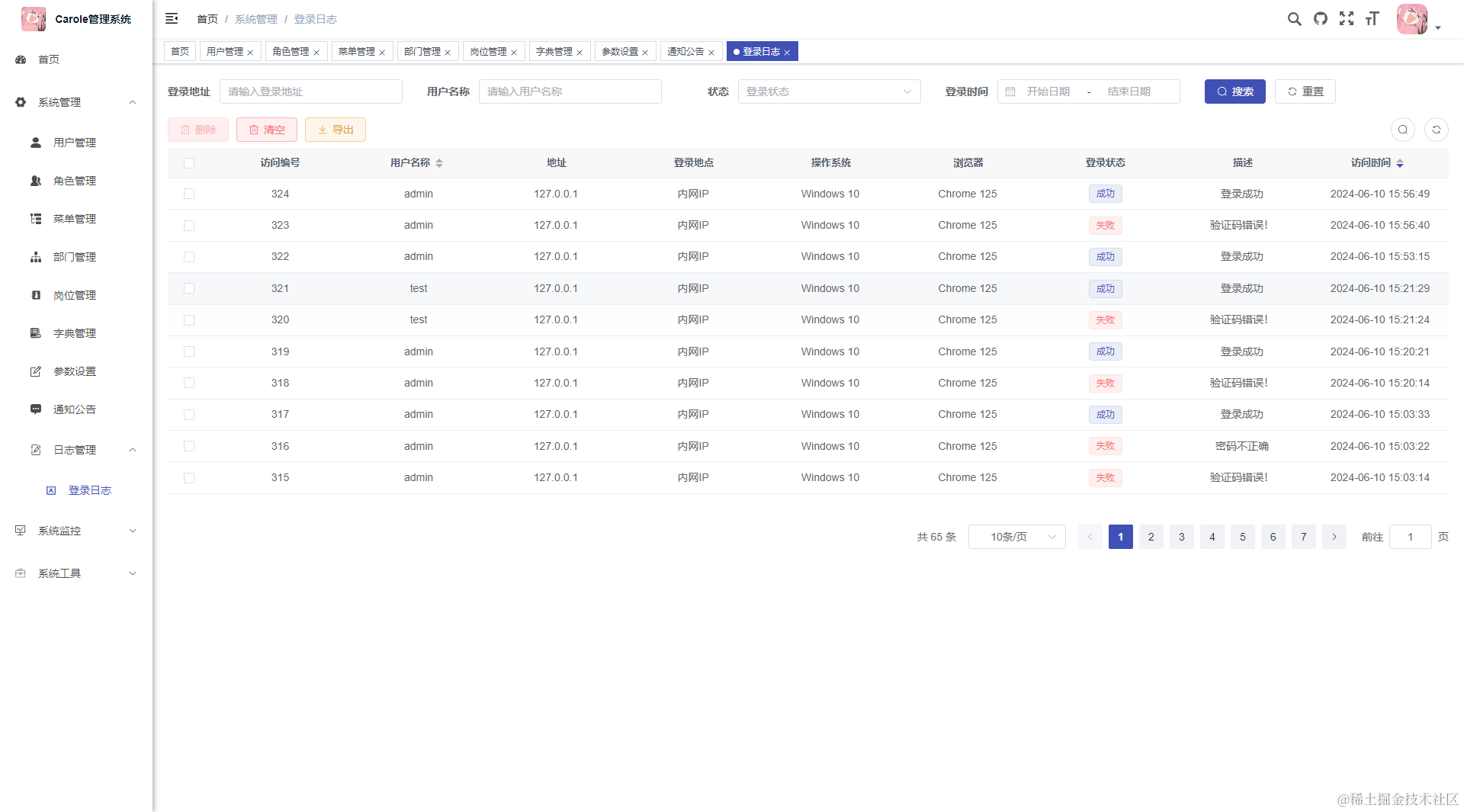This screenshot has width=1464, height=812.
Task: Collapse the 系统管理 sidebar menu
Action: [76, 102]
